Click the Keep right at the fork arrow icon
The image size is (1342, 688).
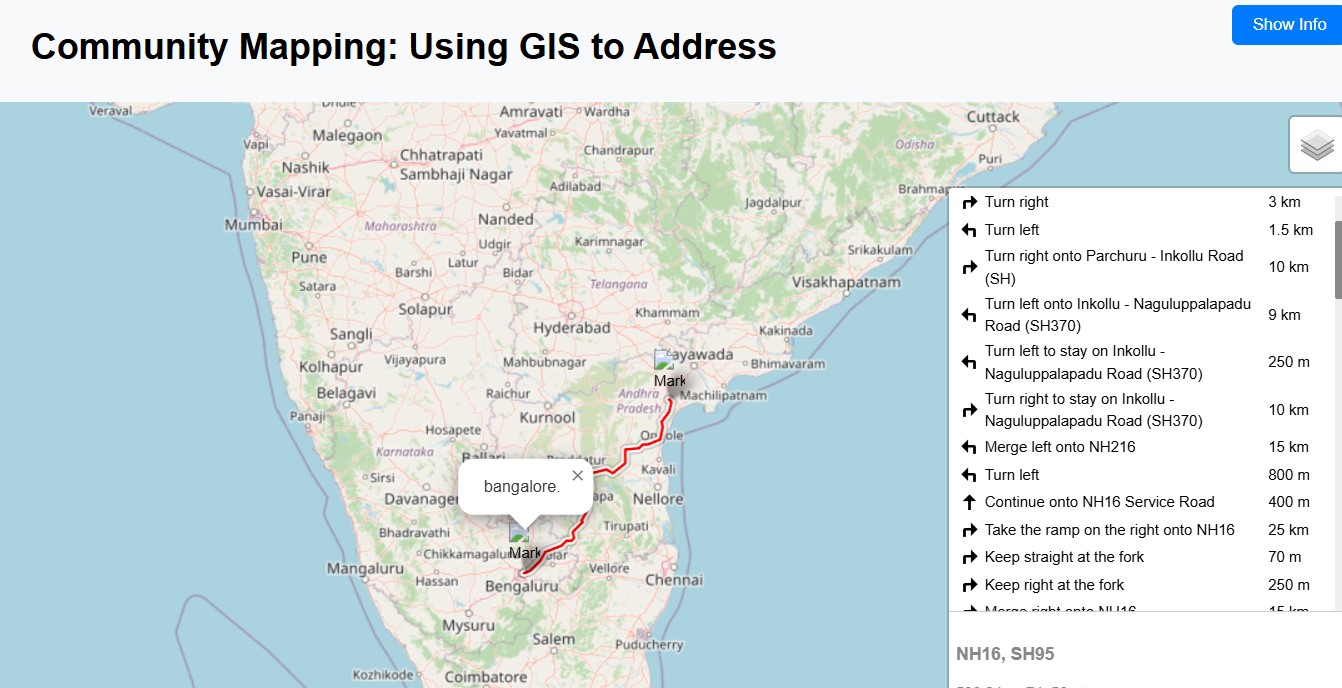[969, 585]
